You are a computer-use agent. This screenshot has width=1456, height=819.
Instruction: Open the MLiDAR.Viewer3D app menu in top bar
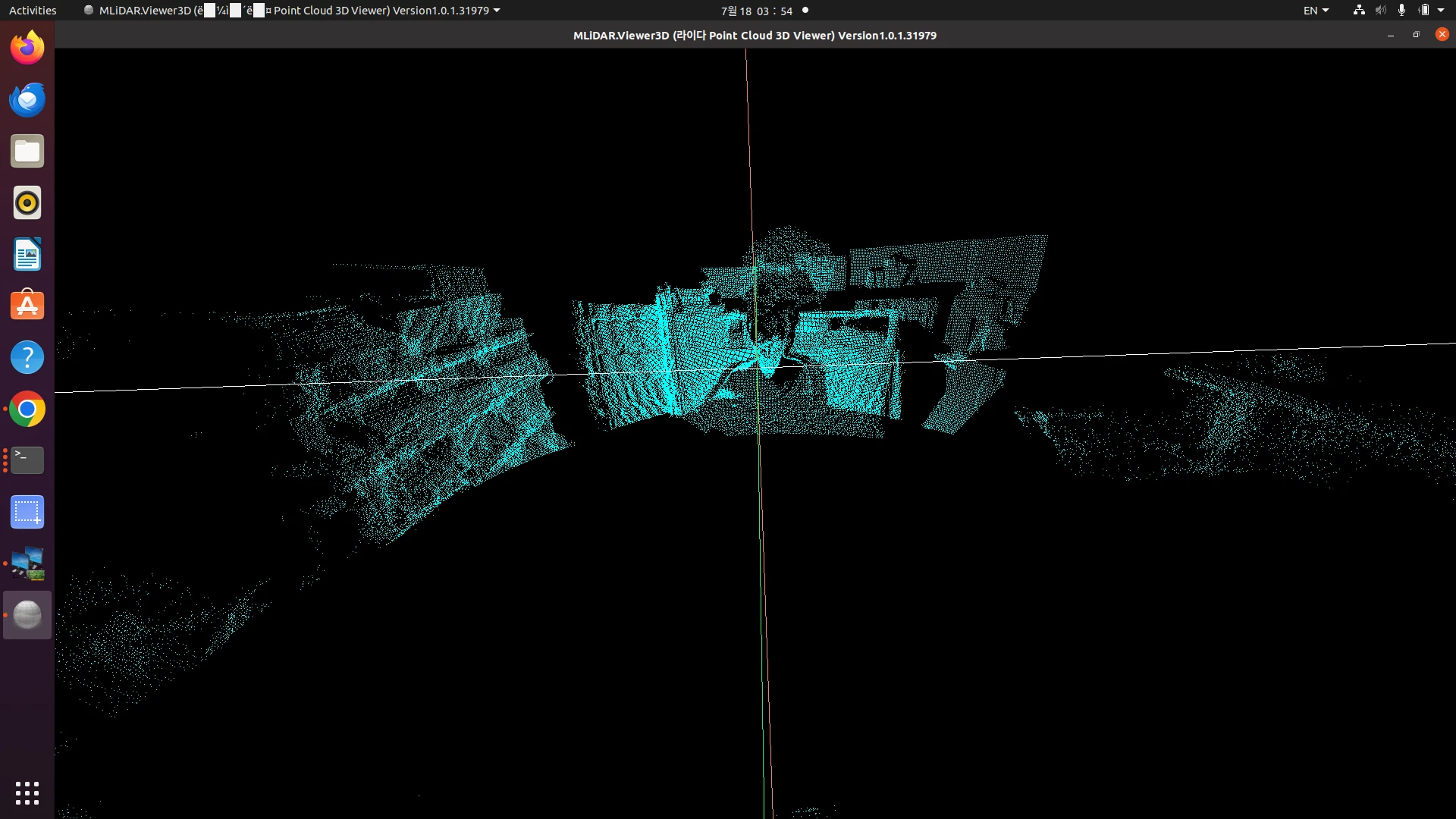[291, 11]
